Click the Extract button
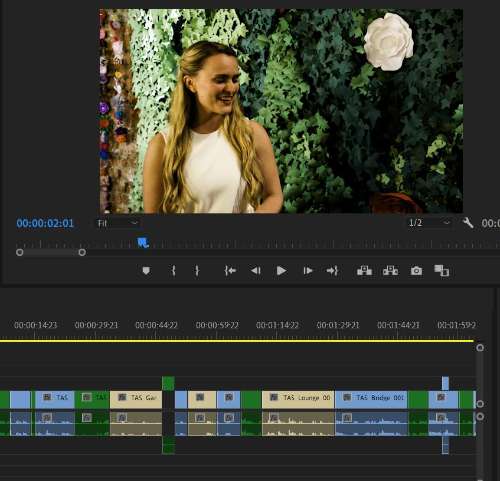The height and width of the screenshot is (481, 500). tap(390, 271)
